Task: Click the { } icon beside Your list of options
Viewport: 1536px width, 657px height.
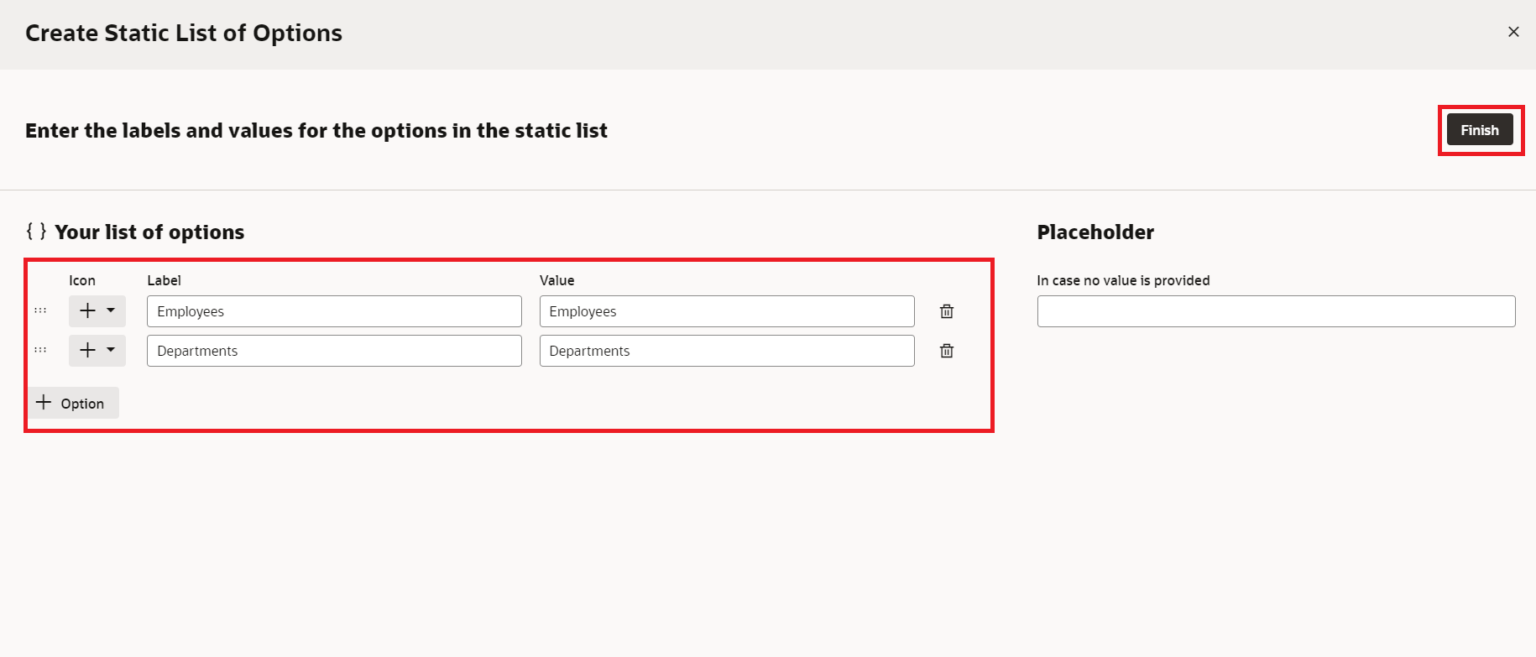Action: click(x=36, y=231)
